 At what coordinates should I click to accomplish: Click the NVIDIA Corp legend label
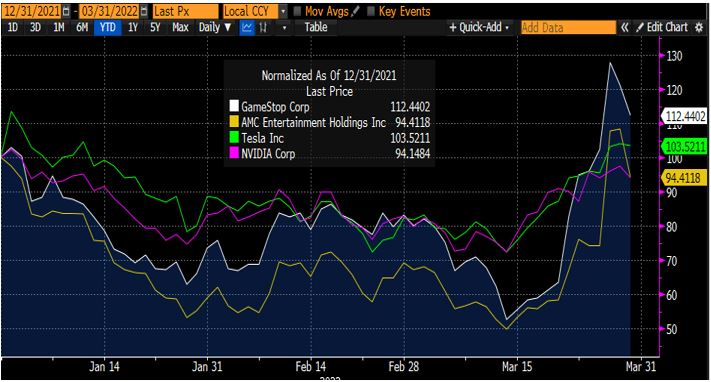[268, 153]
